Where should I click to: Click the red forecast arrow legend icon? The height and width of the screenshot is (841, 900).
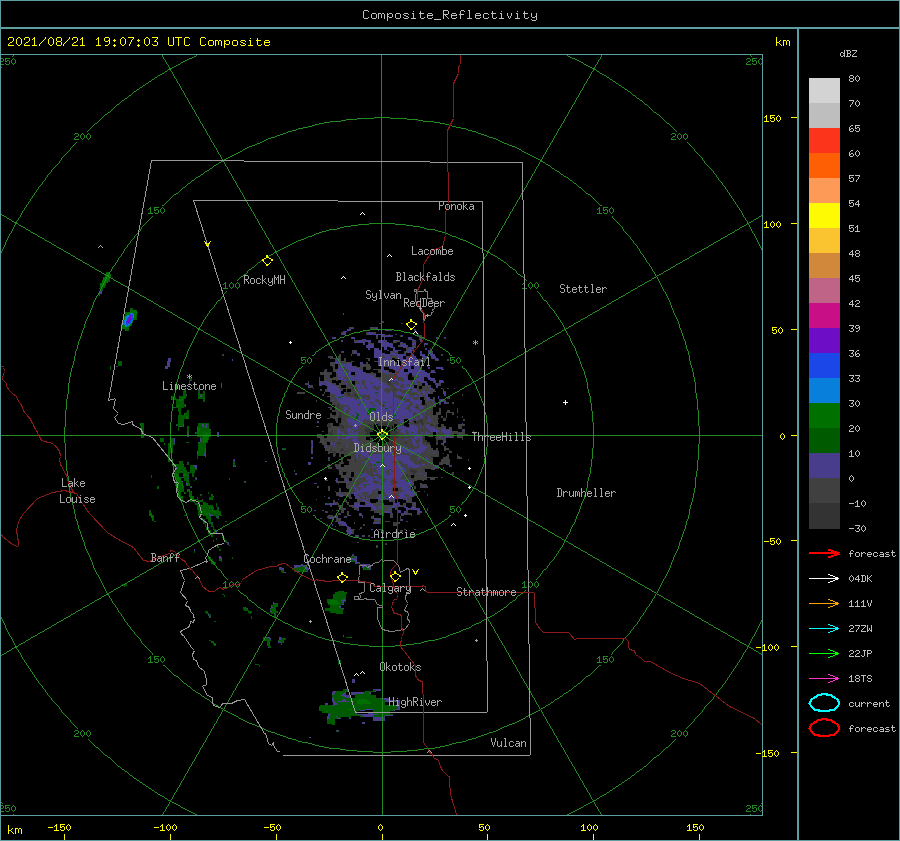coord(824,553)
